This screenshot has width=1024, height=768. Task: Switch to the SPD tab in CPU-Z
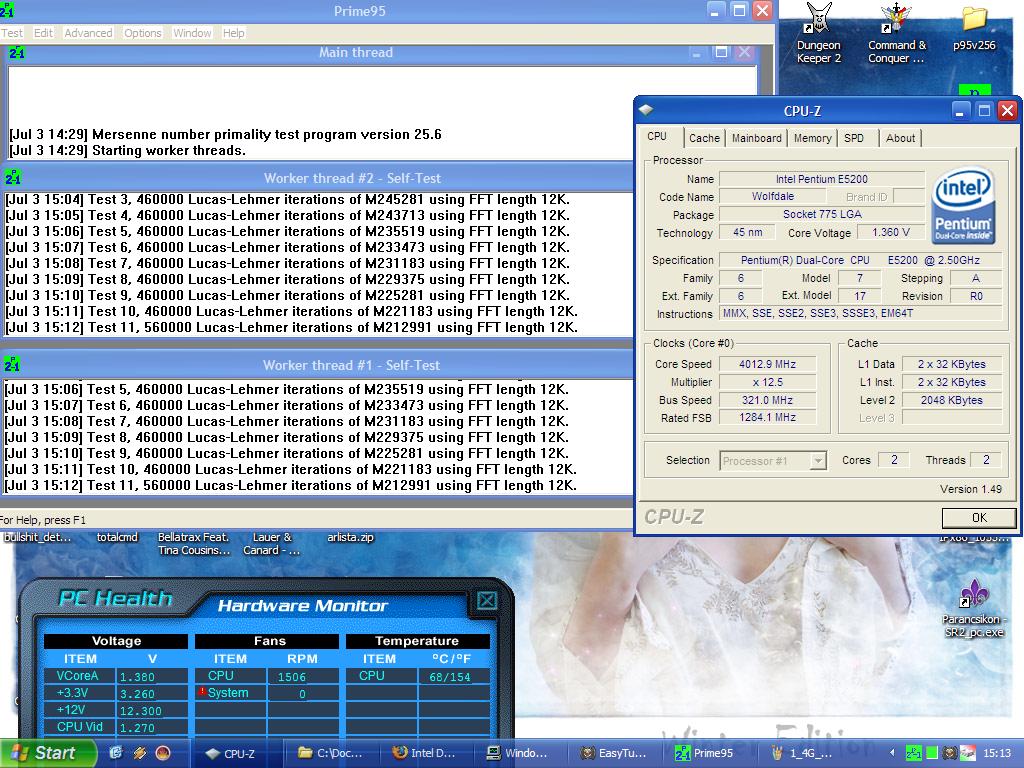tap(854, 138)
